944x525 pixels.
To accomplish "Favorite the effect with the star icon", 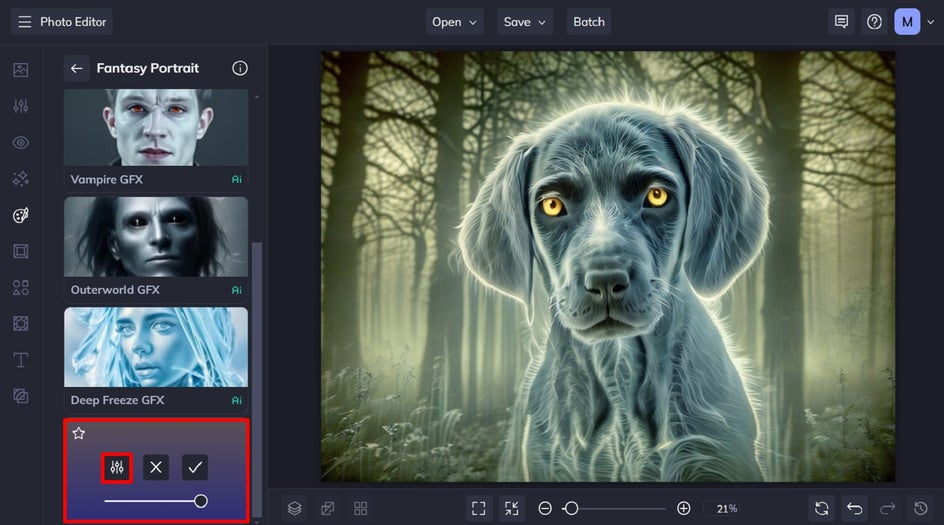I will (79, 433).
